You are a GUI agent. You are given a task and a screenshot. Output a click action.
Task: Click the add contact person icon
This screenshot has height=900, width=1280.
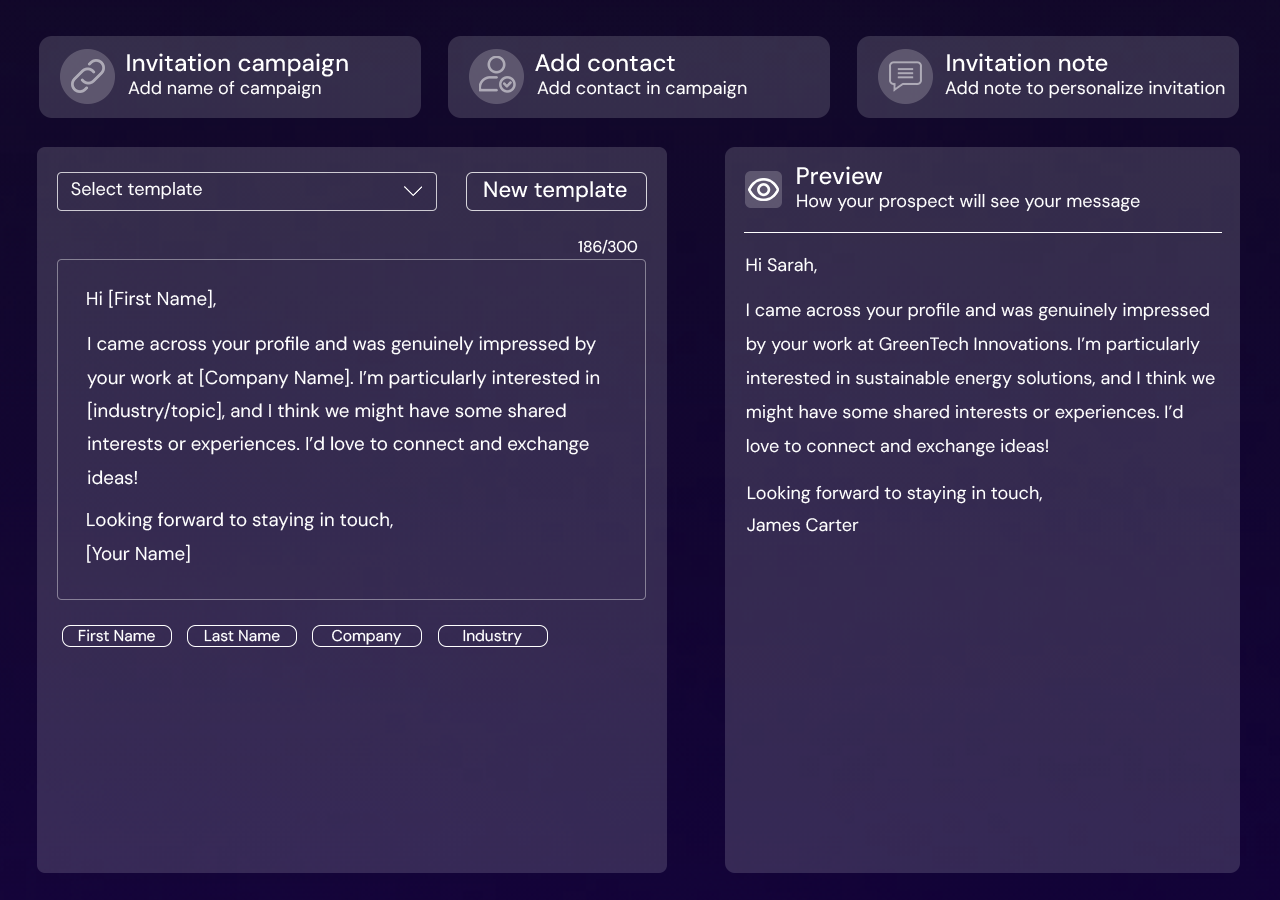click(496, 77)
